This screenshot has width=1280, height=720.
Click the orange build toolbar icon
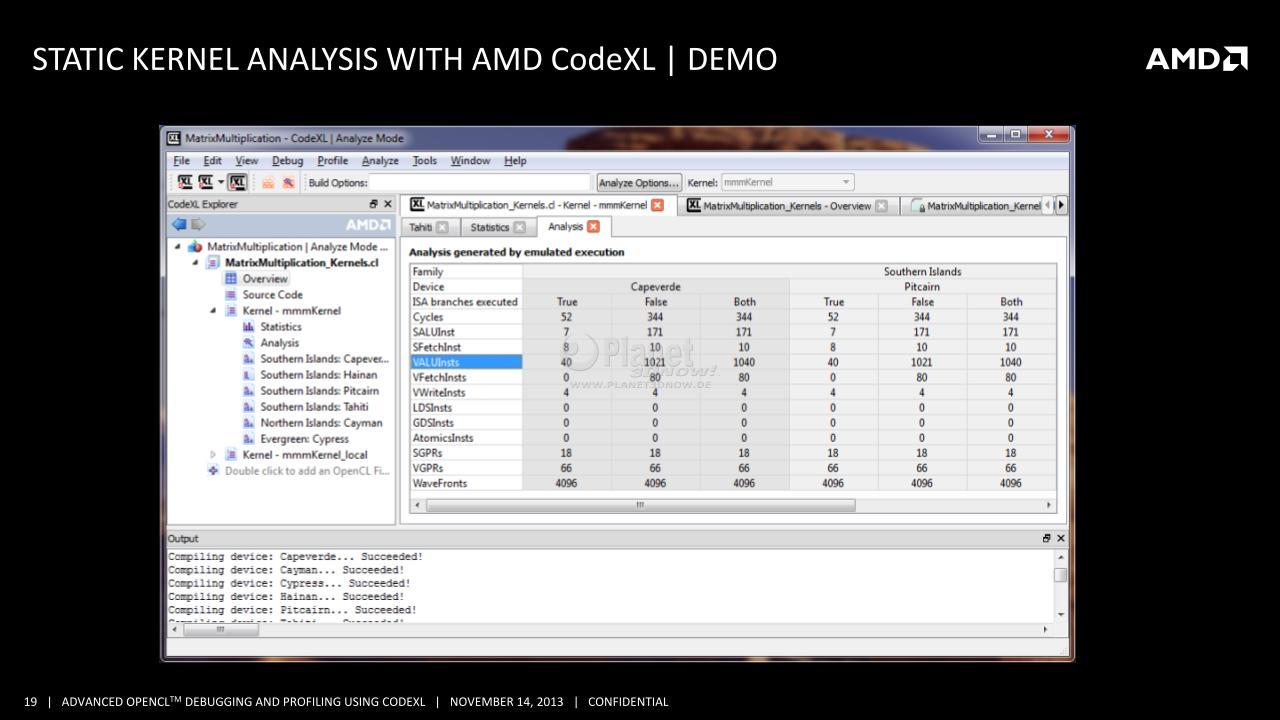268,182
